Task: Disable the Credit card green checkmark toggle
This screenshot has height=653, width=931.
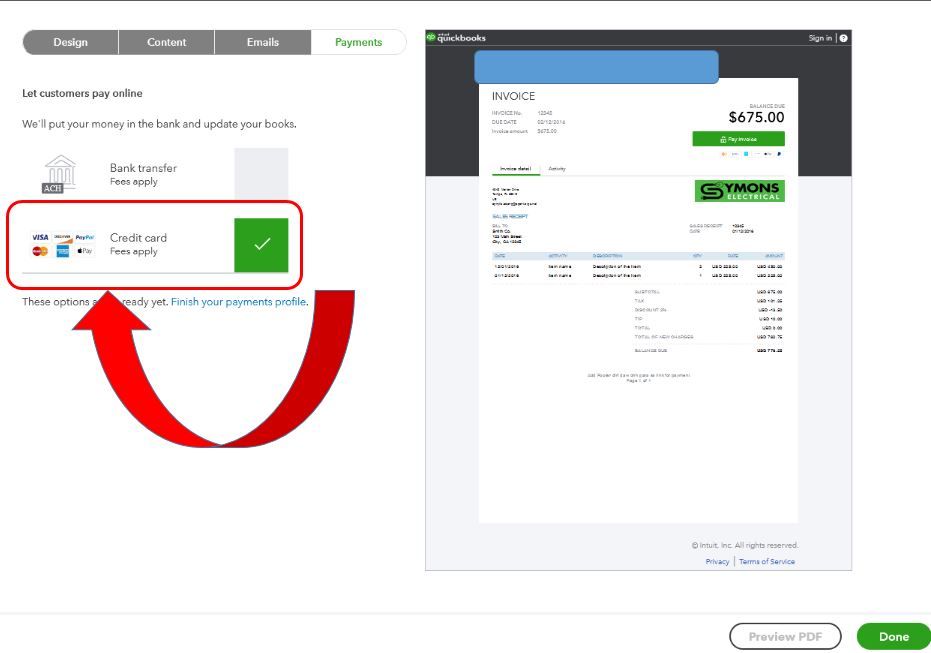Action: (261, 245)
